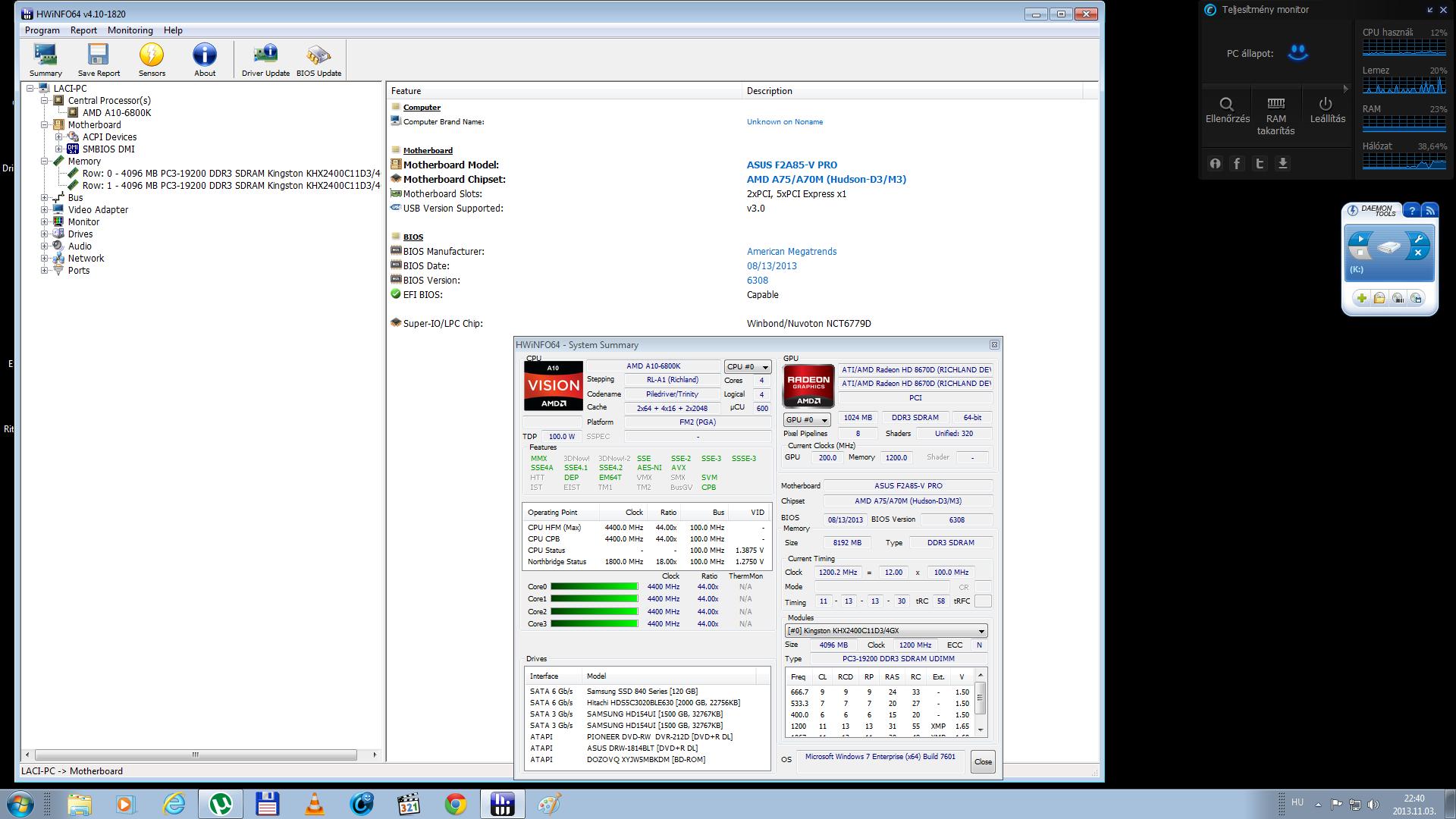Click the Feature column header
1456x819 pixels.
coord(564,91)
